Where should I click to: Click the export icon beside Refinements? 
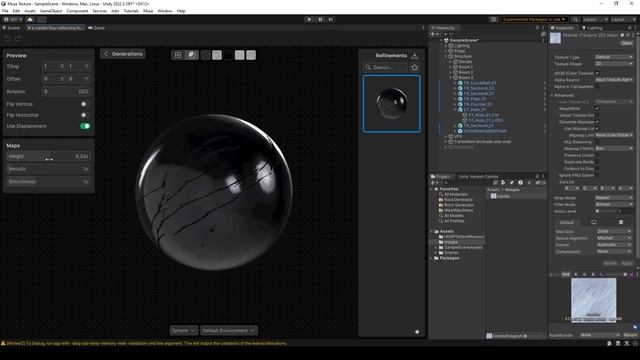(x=415, y=56)
